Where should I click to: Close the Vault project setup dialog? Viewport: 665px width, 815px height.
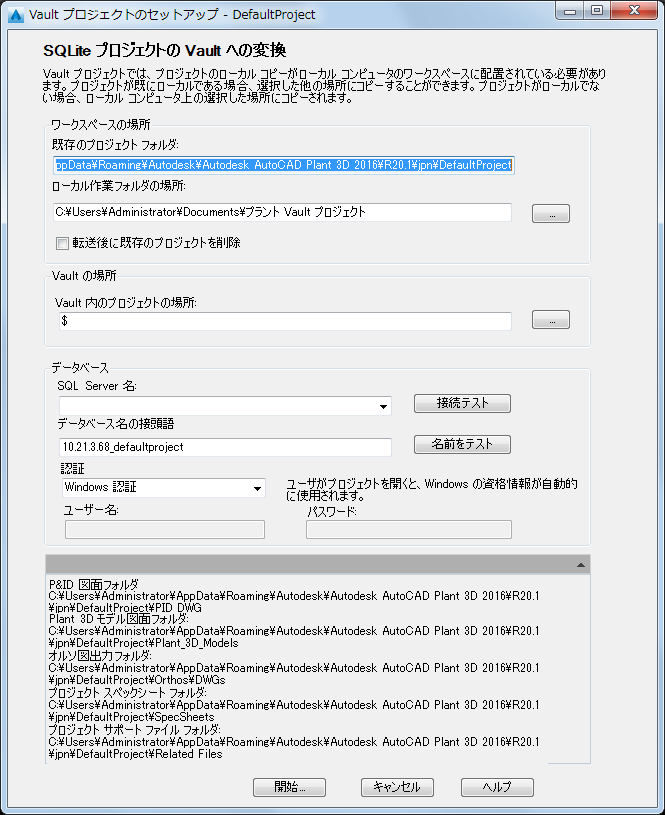634,11
